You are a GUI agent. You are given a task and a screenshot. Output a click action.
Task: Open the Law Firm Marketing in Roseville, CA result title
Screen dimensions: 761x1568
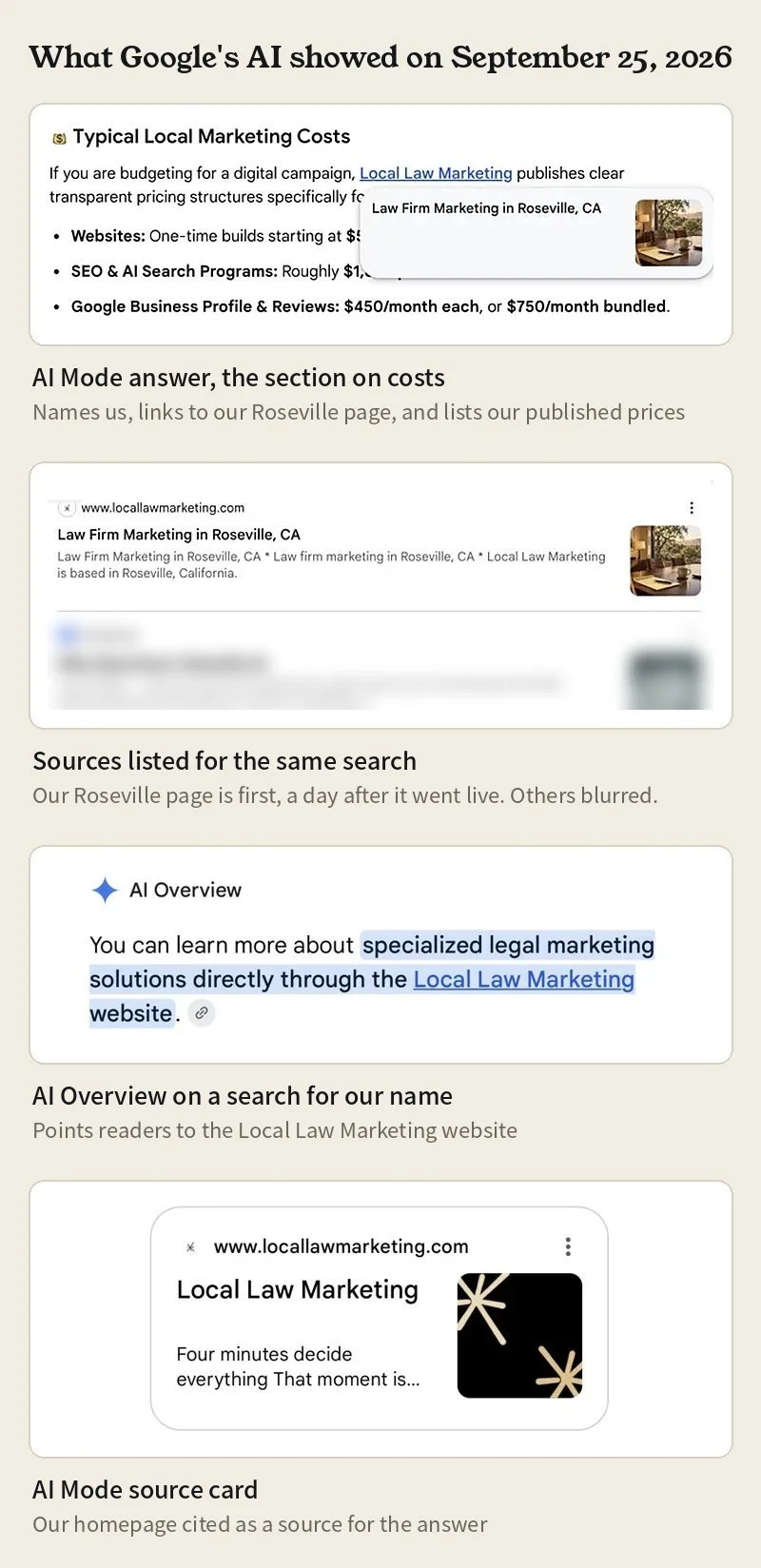click(x=179, y=535)
